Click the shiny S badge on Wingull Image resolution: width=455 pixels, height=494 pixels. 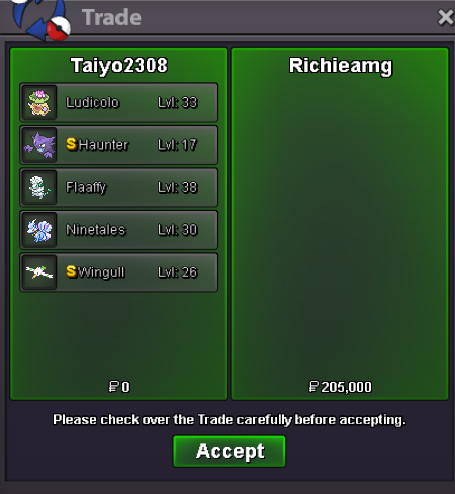tap(71, 272)
